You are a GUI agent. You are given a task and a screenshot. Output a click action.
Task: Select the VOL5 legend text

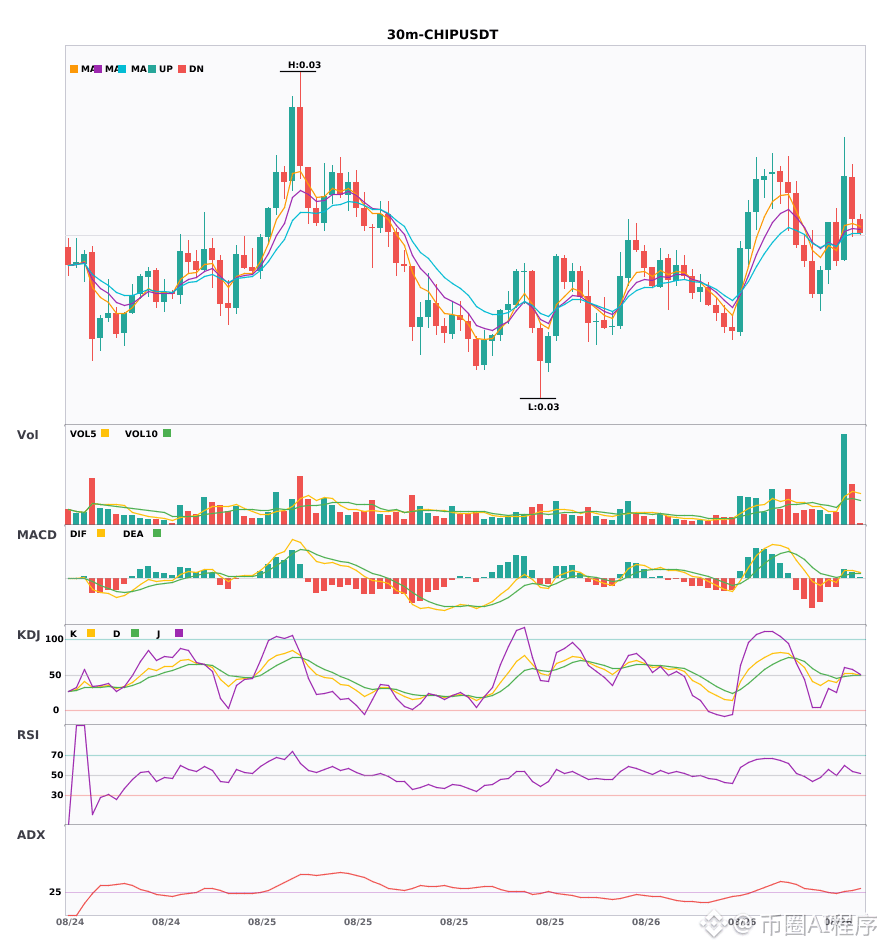[x=83, y=434]
